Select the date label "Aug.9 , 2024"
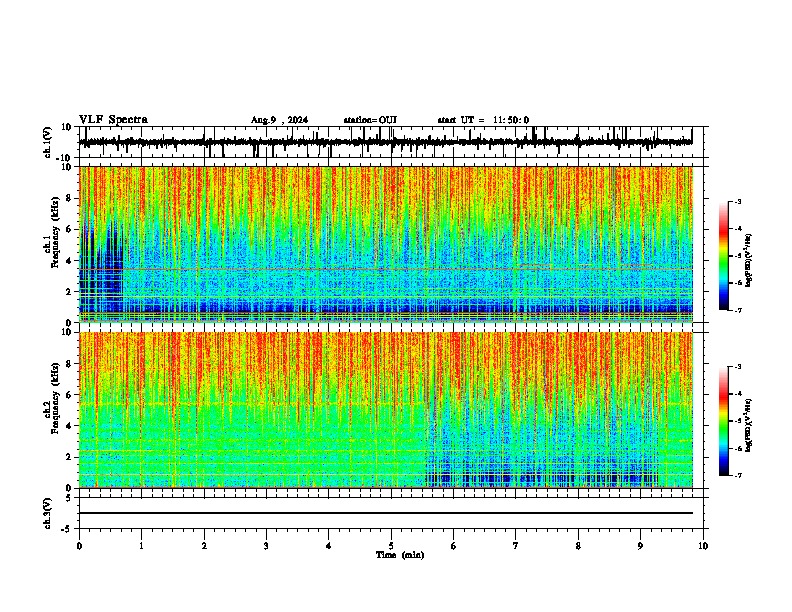792x612 pixels. tap(279, 120)
